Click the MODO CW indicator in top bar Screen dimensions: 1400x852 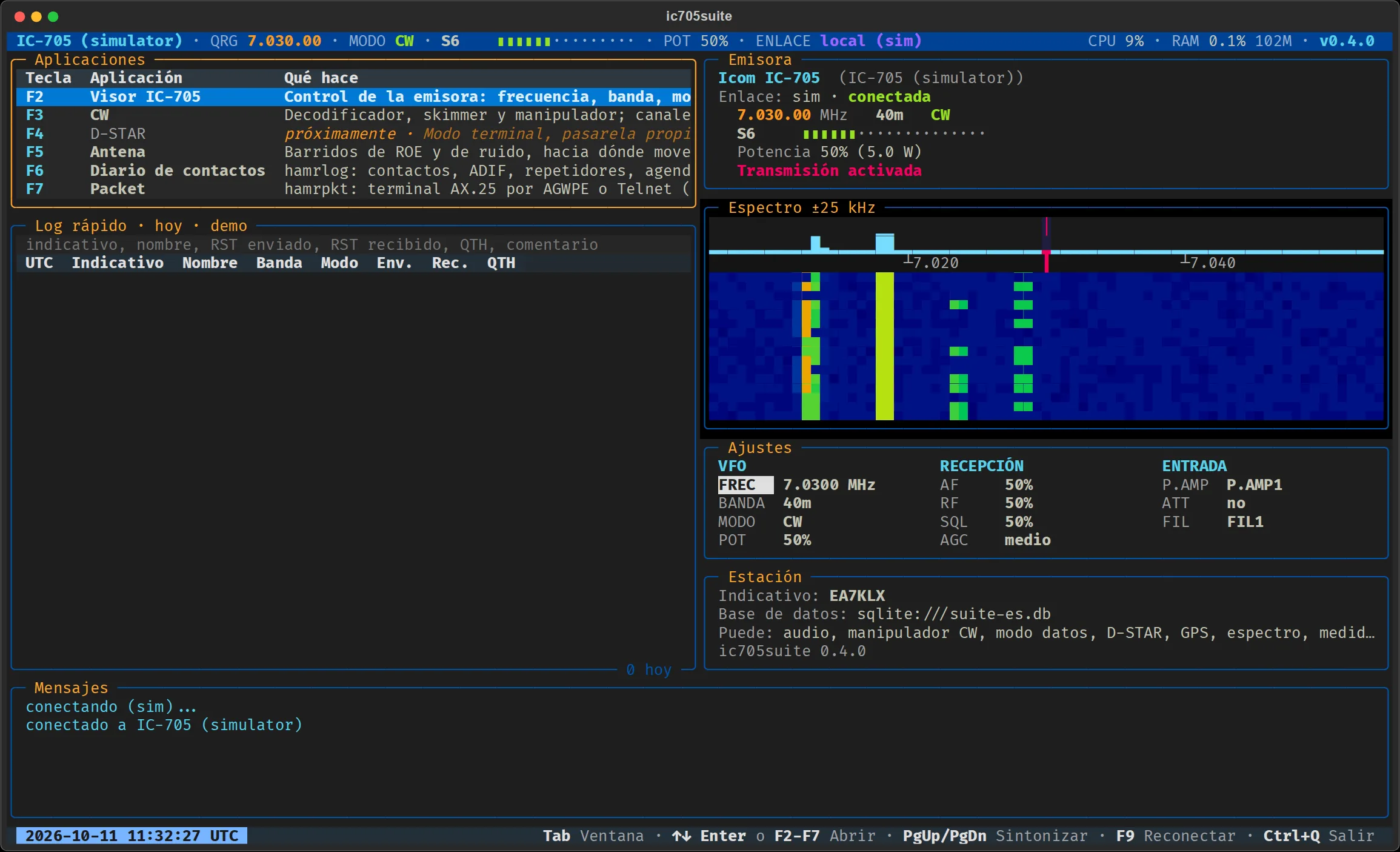(381, 41)
